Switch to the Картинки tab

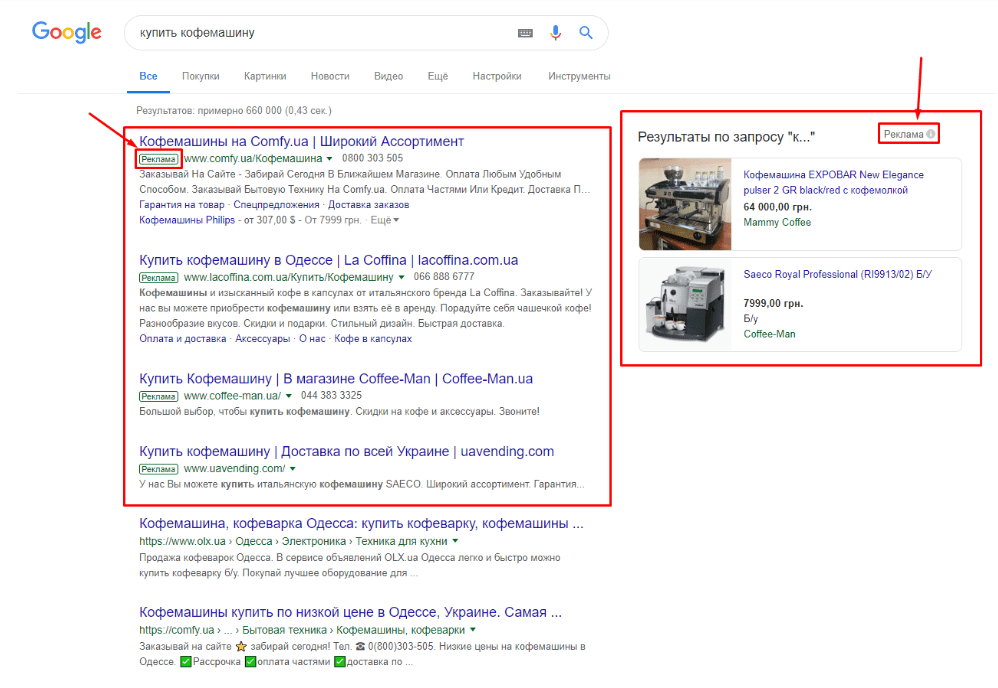(x=266, y=75)
